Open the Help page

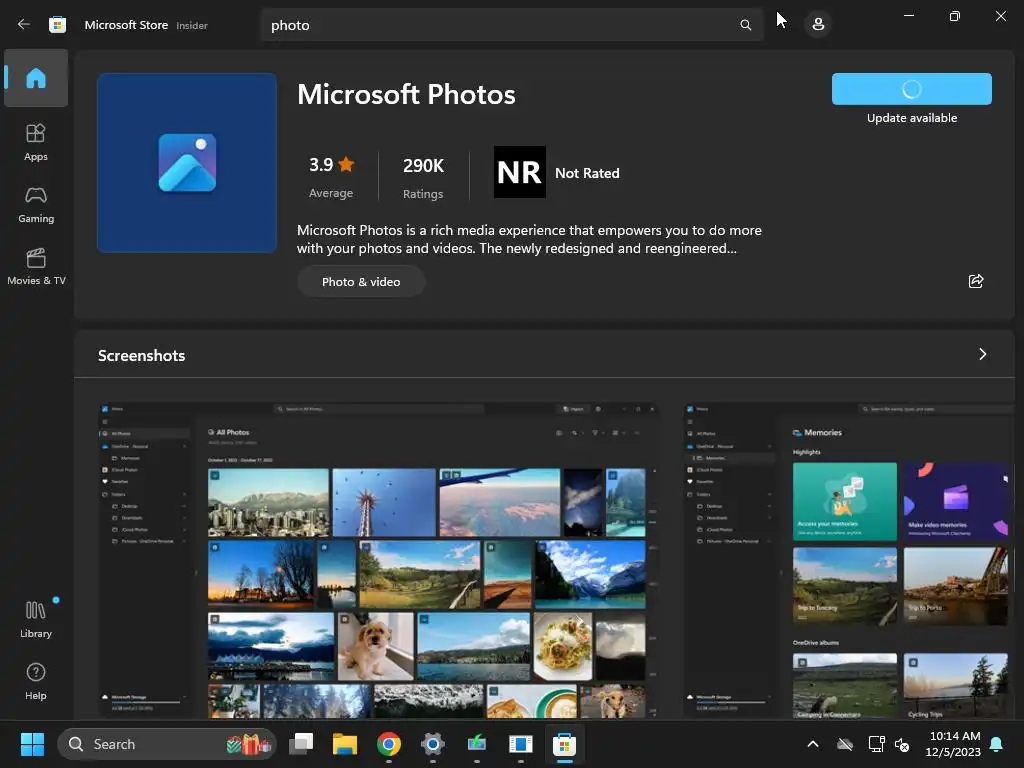(36, 681)
